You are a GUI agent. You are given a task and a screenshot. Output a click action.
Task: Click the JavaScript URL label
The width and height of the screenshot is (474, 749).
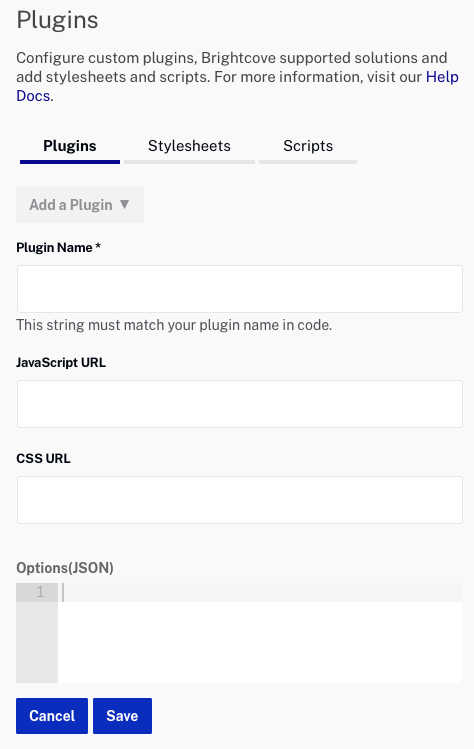pos(61,363)
